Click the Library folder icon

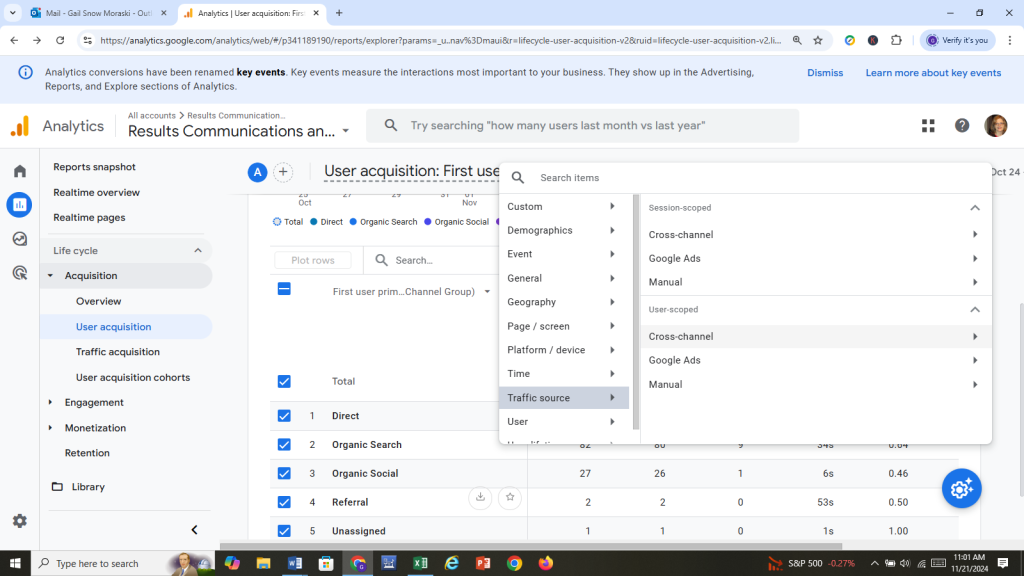57,487
